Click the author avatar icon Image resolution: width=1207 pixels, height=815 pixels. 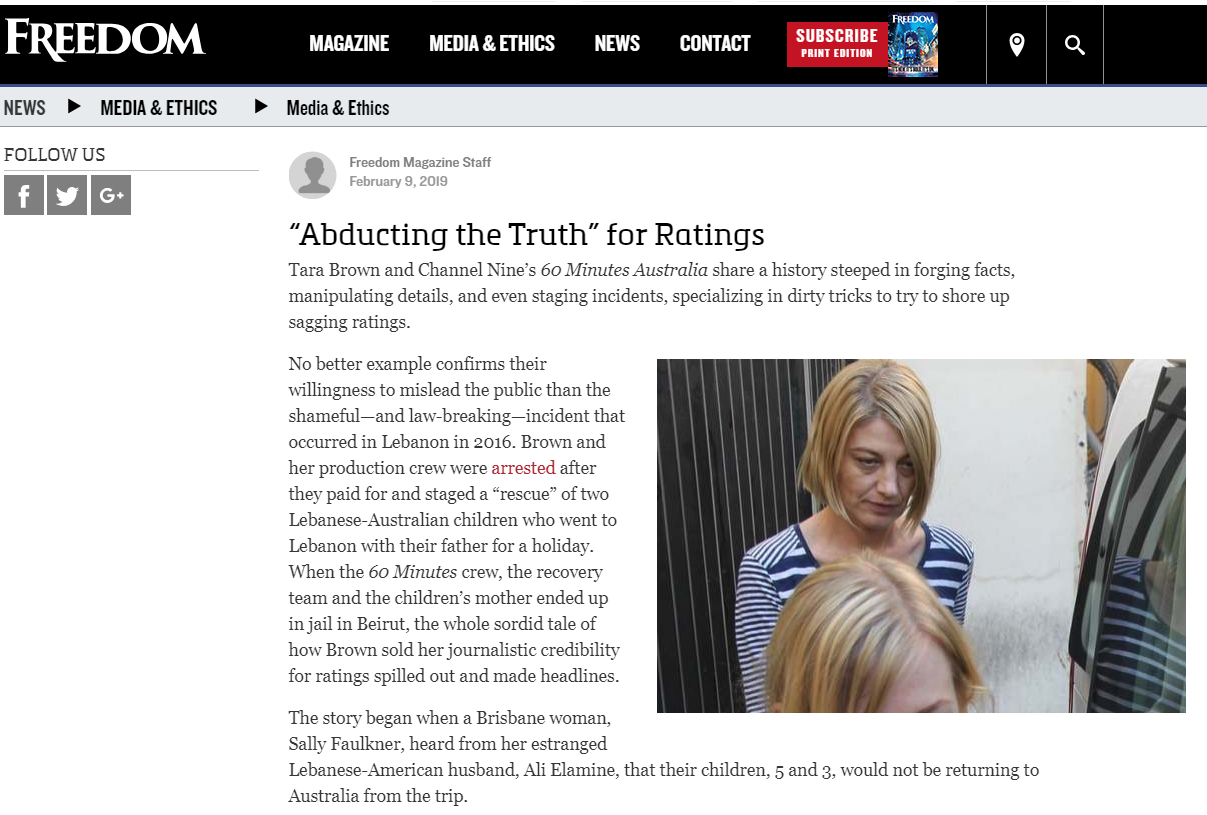313,175
